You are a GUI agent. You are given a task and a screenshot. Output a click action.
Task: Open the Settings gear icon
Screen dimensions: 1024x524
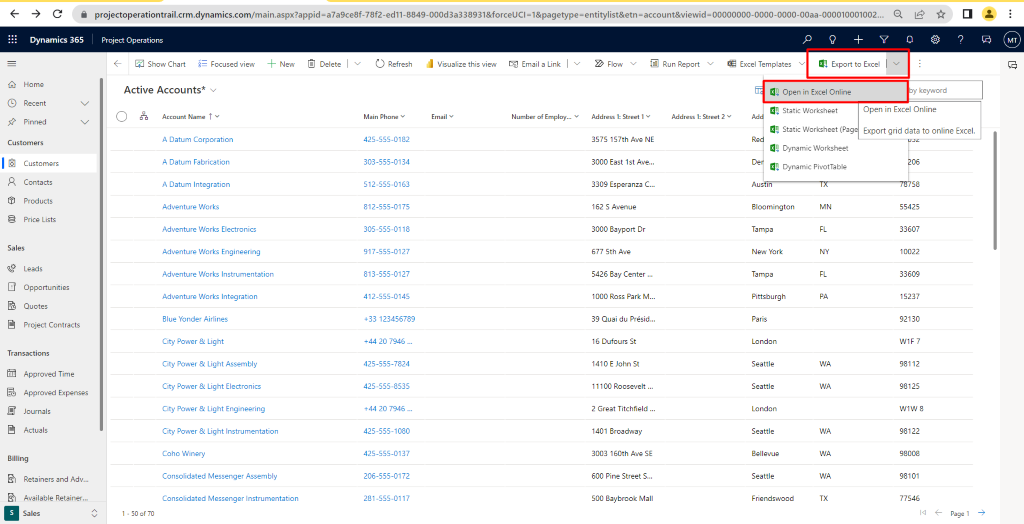[x=935, y=39]
